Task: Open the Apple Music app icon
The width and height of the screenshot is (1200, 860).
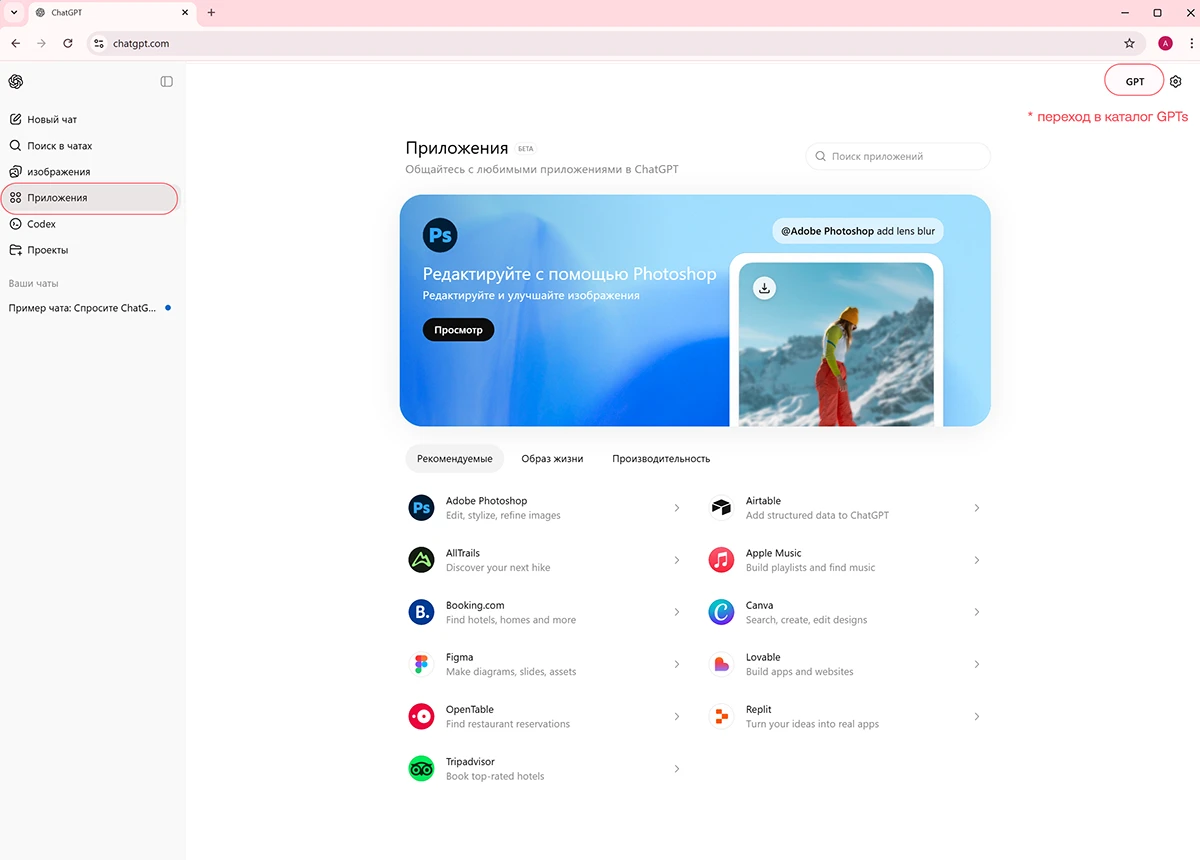Action: point(721,560)
